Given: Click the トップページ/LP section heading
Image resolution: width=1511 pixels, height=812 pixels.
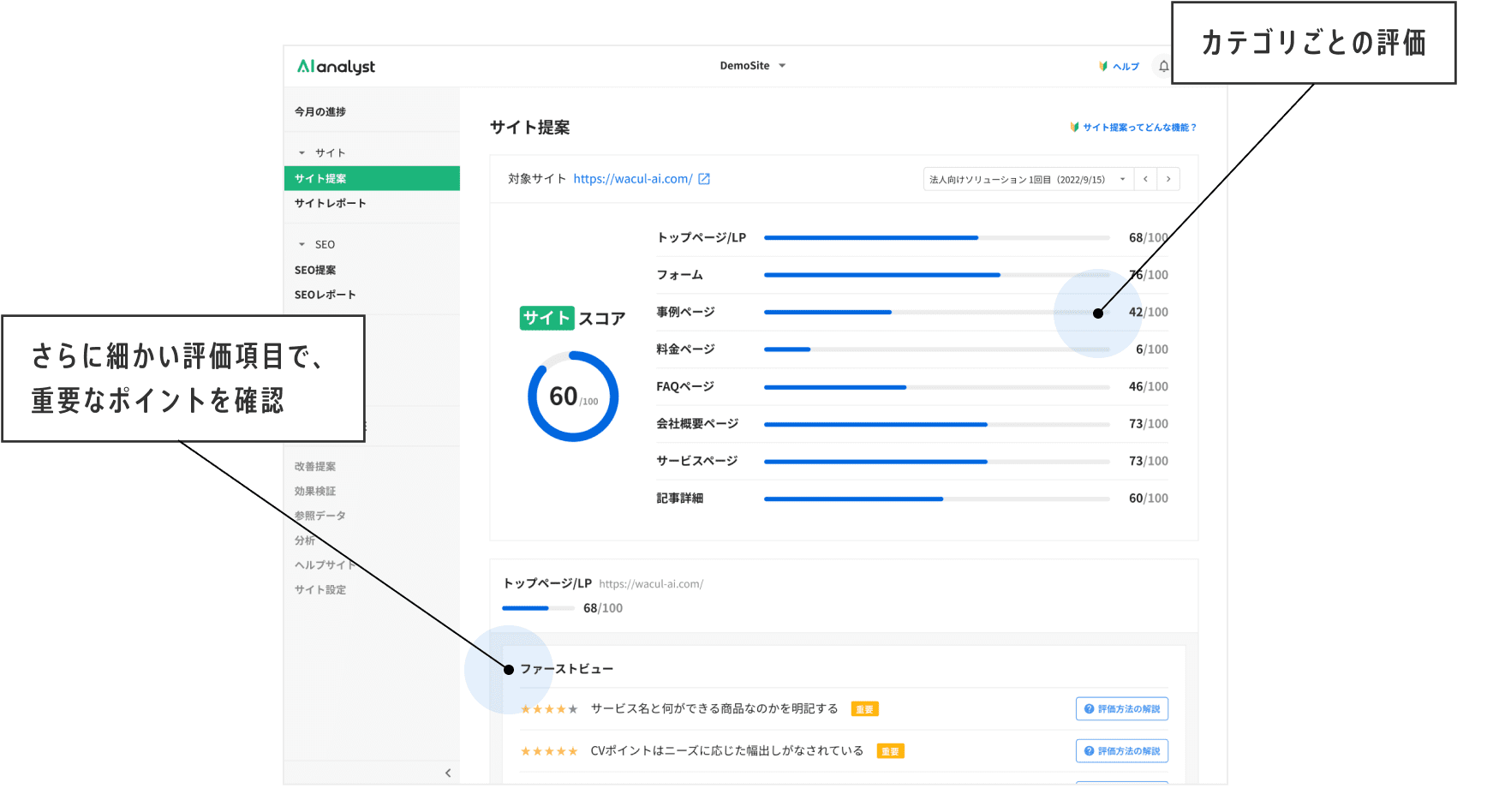Looking at the screenshot, I should coord(547,584).
